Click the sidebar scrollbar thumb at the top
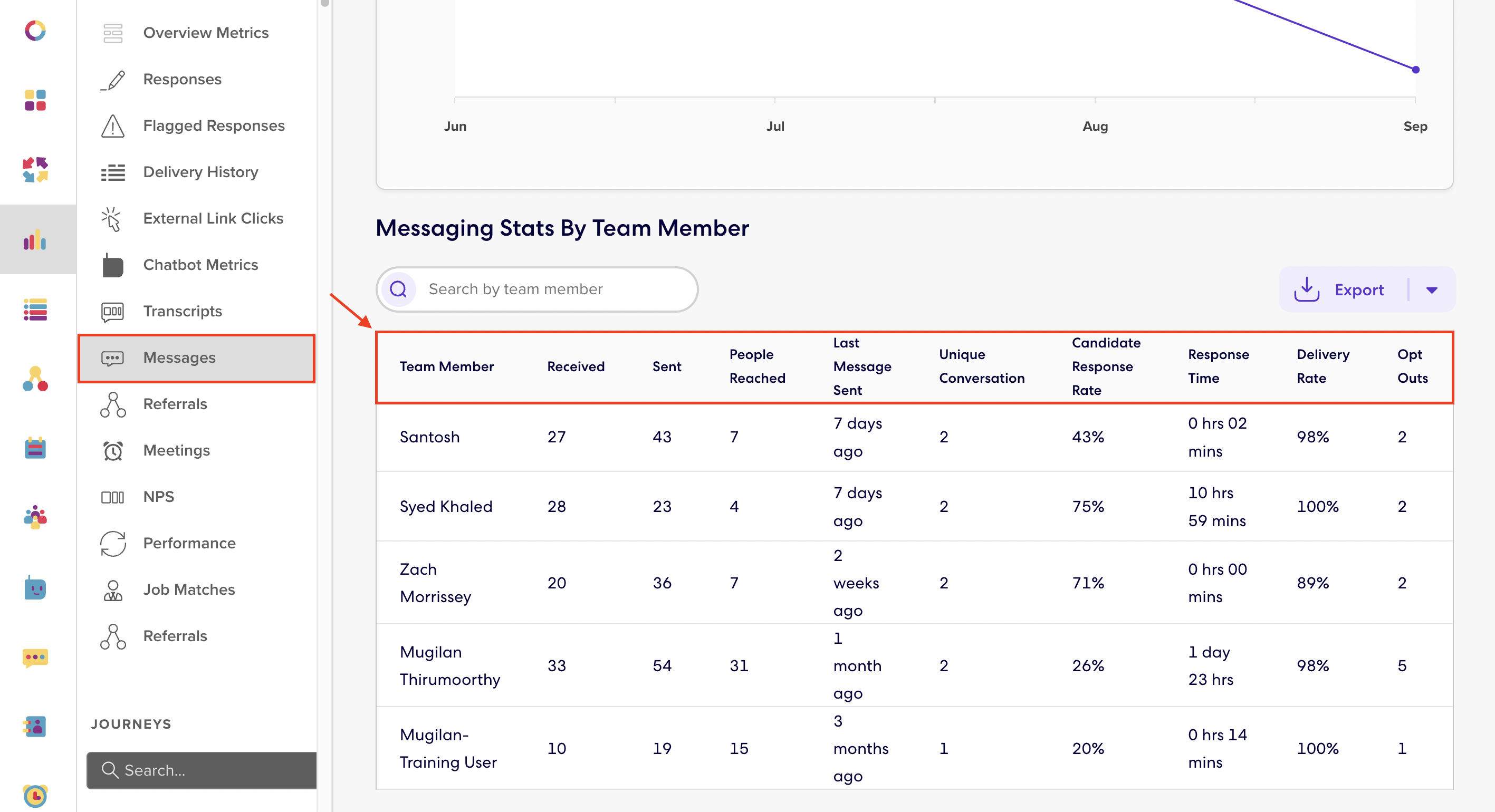1495x812 pixels. pos(325,3)
